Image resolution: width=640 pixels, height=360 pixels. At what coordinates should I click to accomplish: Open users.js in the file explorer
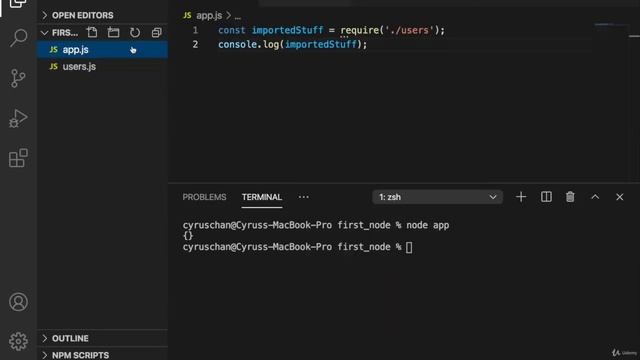tap(102, 67)
